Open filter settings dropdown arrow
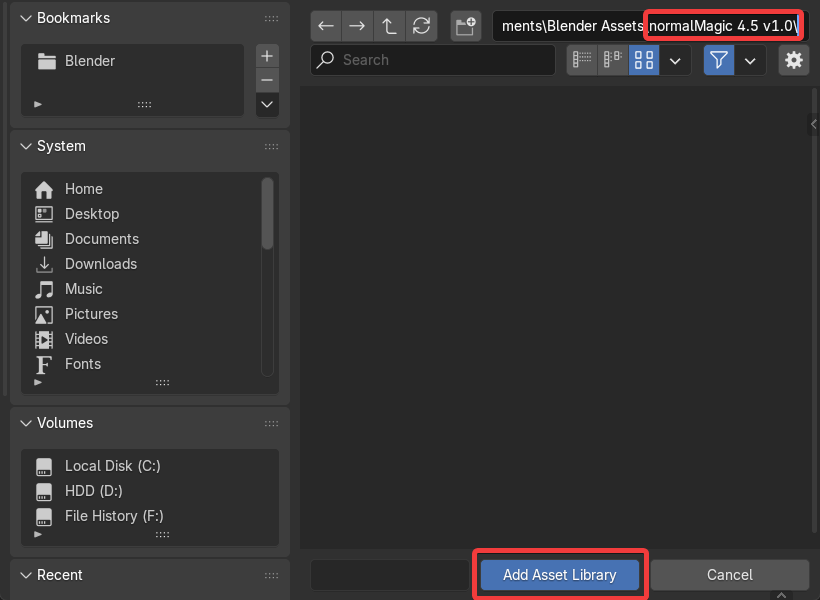820x600 pixels. pyautogui.click(x=750, y=60)
